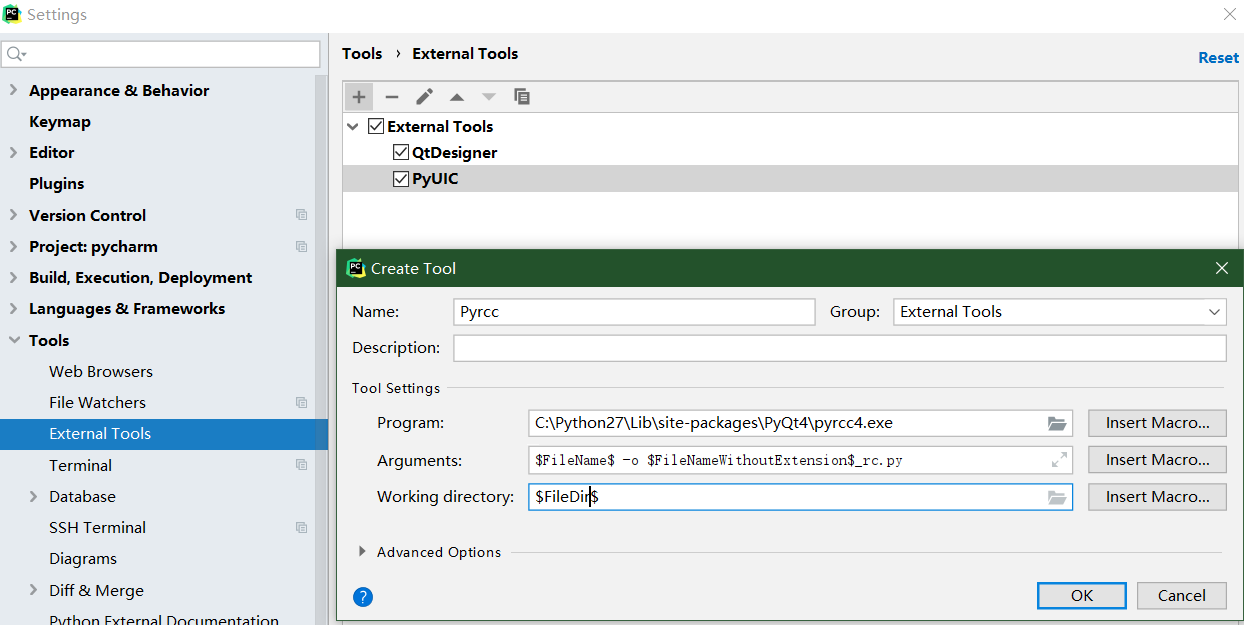Viewport: 1244px width, 625px height.
Task: Browse Working directory with folder icon
Action: [1057, 497]
